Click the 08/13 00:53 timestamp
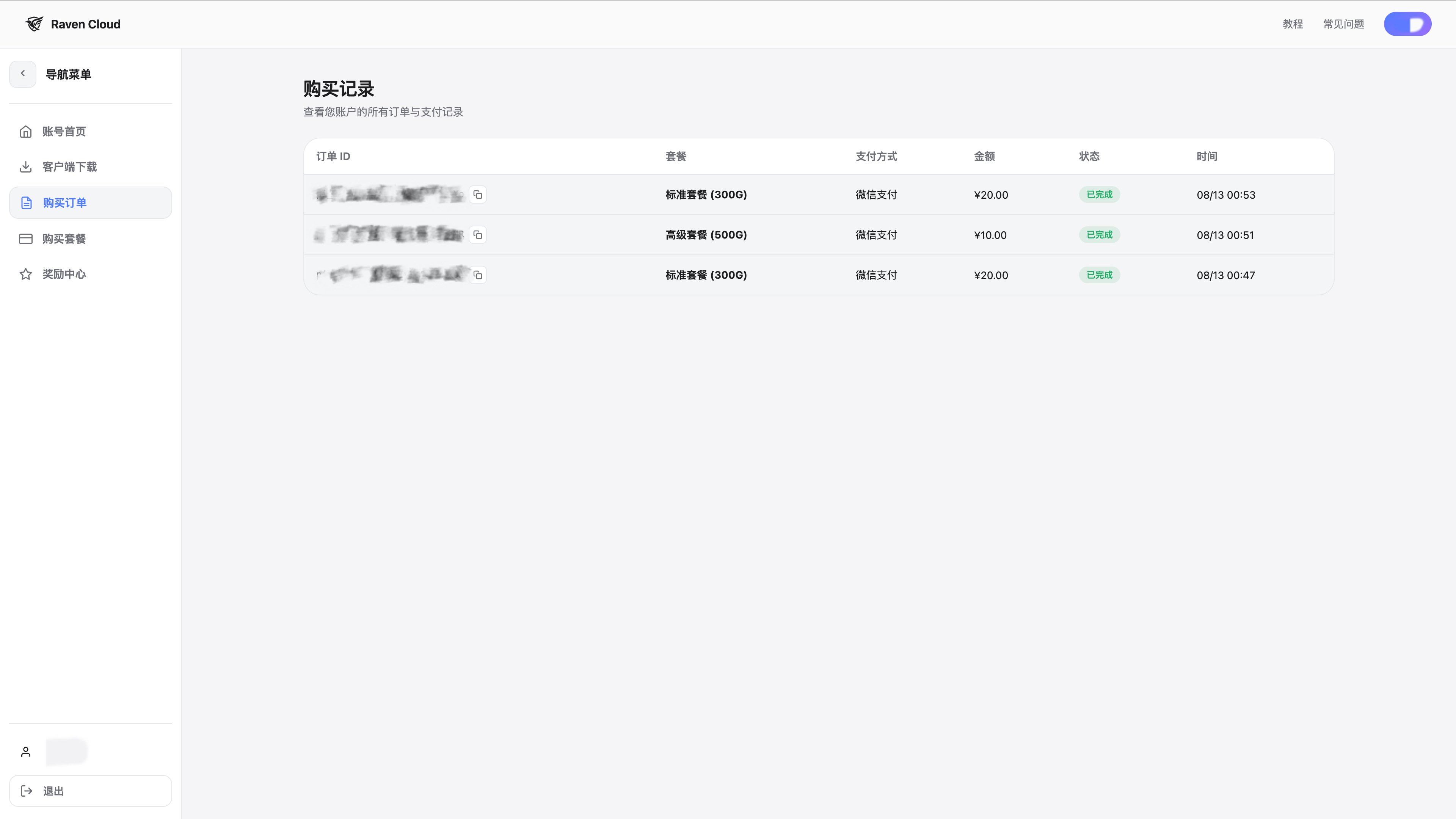Screen dimensions: 1456x819 coord(1226,195)
